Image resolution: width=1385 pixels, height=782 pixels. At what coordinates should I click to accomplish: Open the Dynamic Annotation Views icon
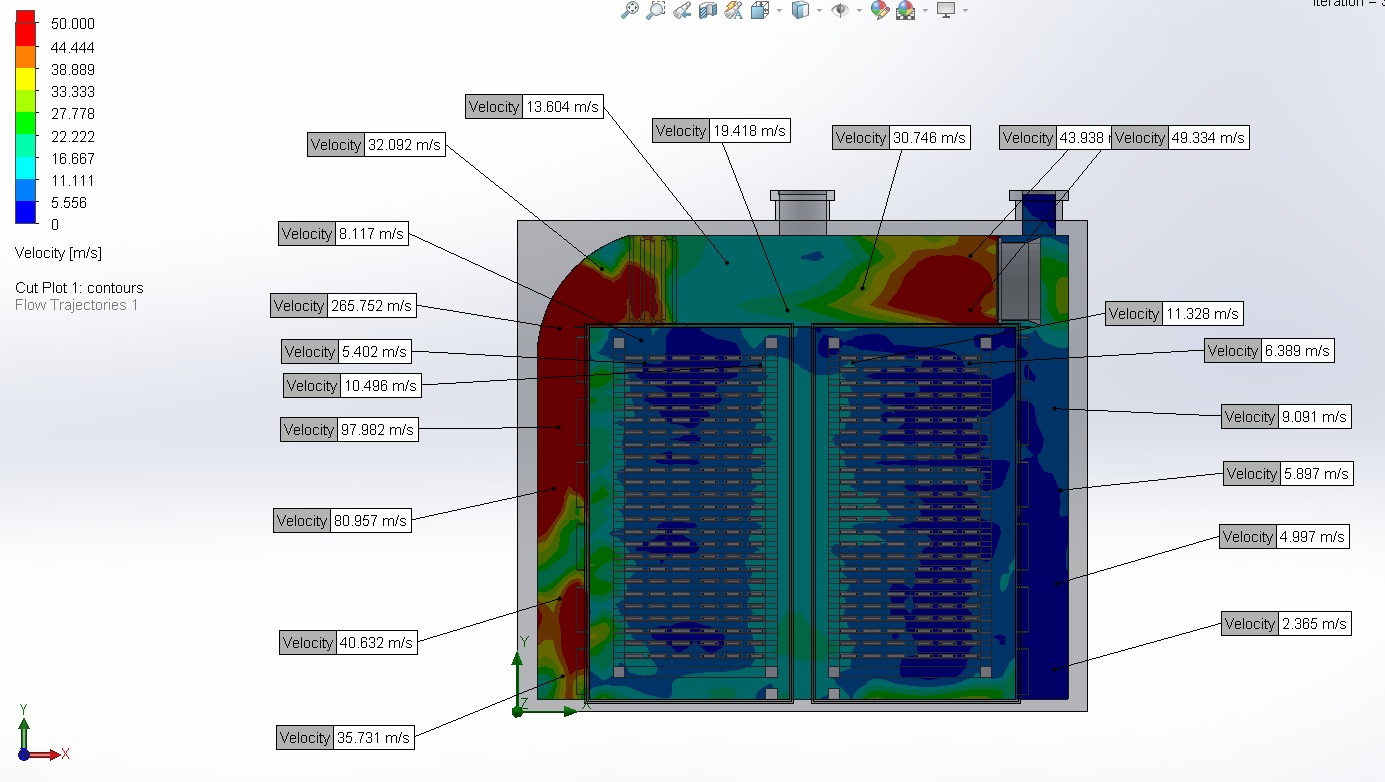tap(733, 10)
